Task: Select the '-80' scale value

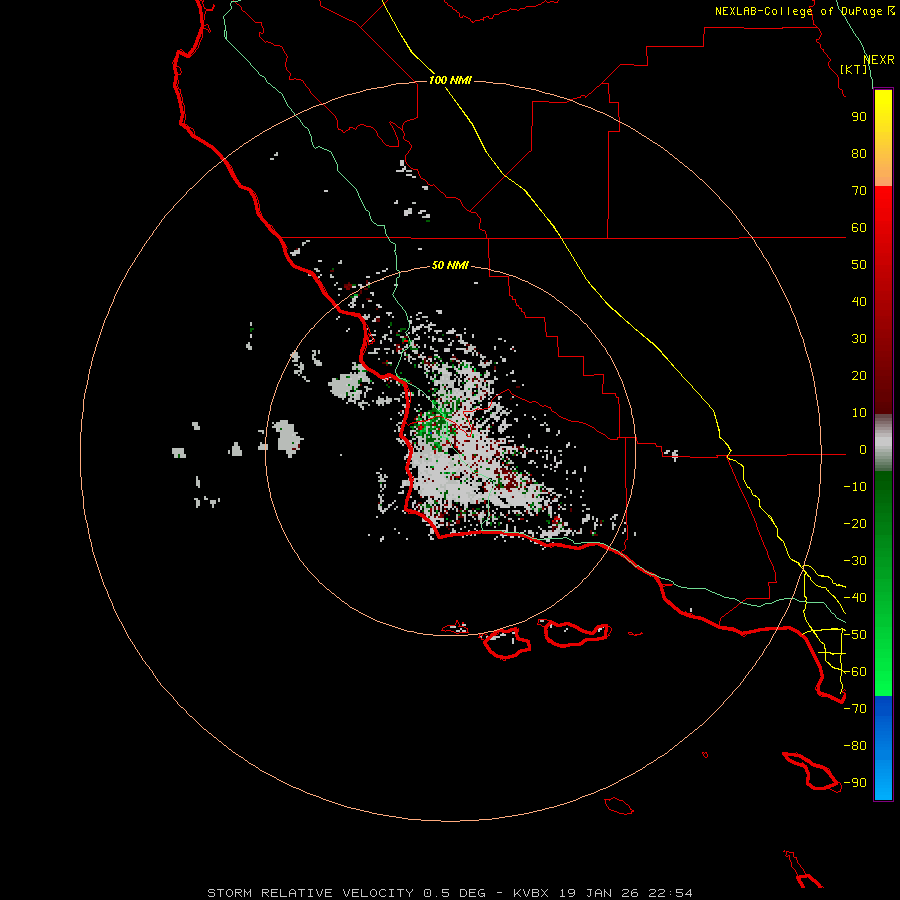Action: (855, 746)
